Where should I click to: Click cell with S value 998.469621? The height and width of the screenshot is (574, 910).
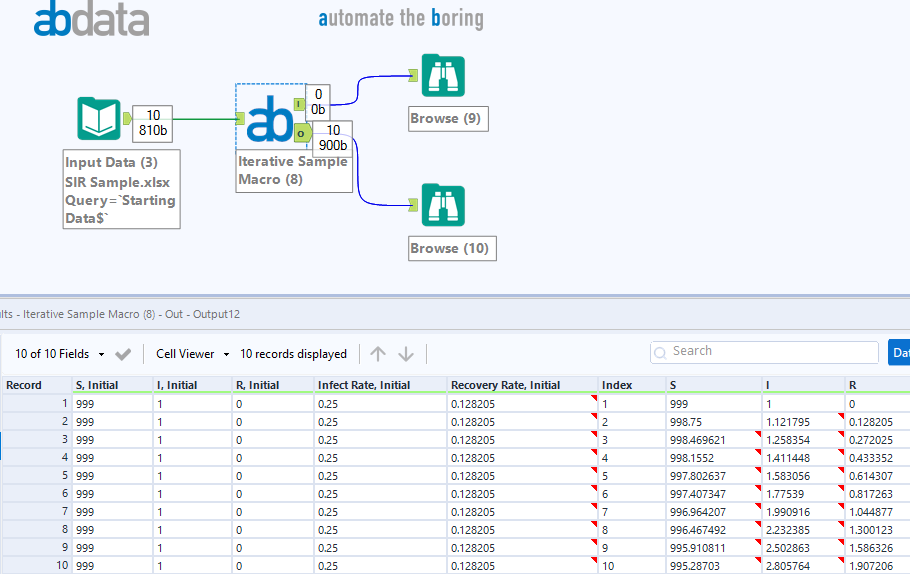click(714, 440)
